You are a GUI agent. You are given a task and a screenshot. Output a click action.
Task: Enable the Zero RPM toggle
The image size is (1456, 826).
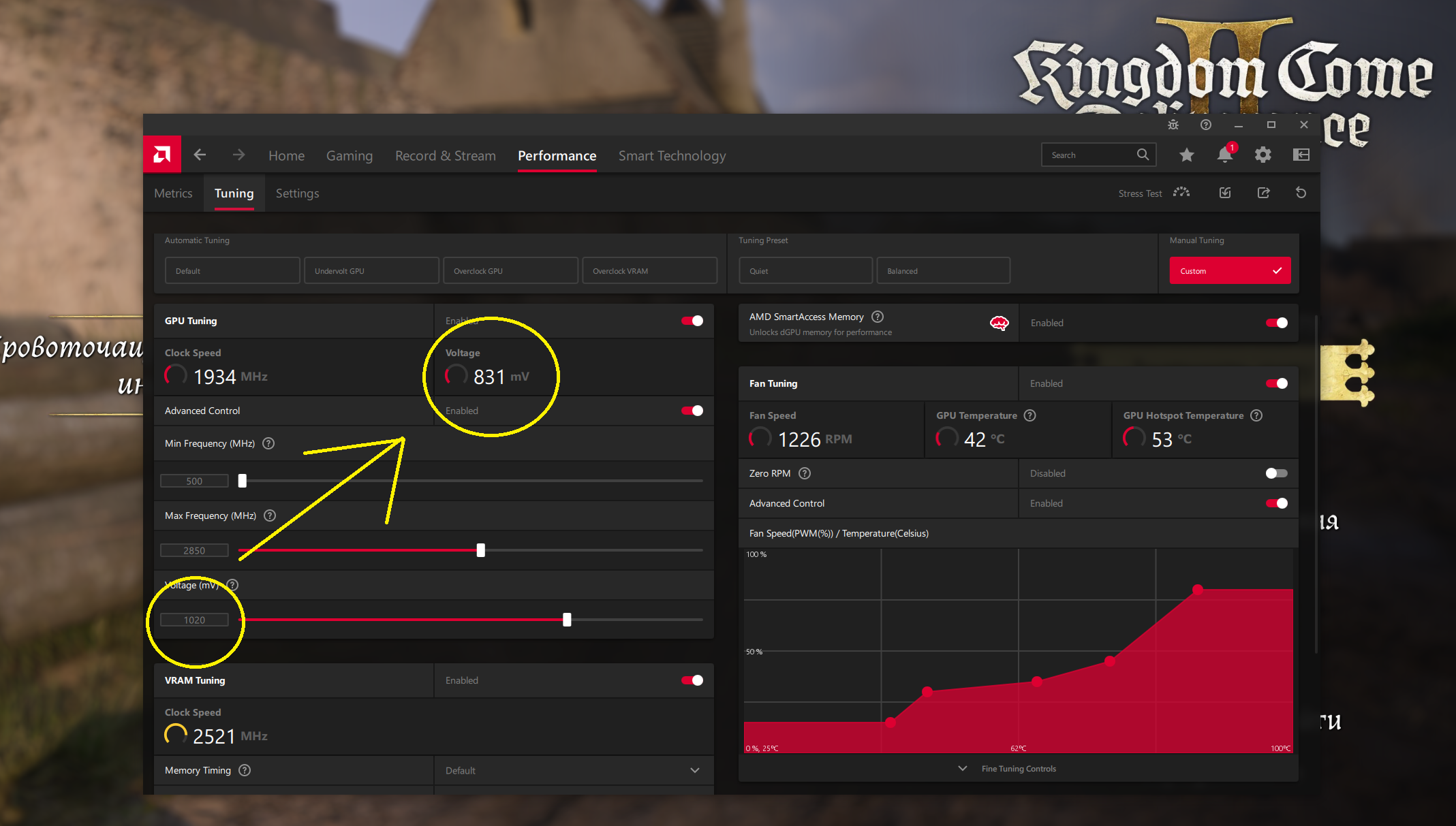click(x=1276, y=473)
